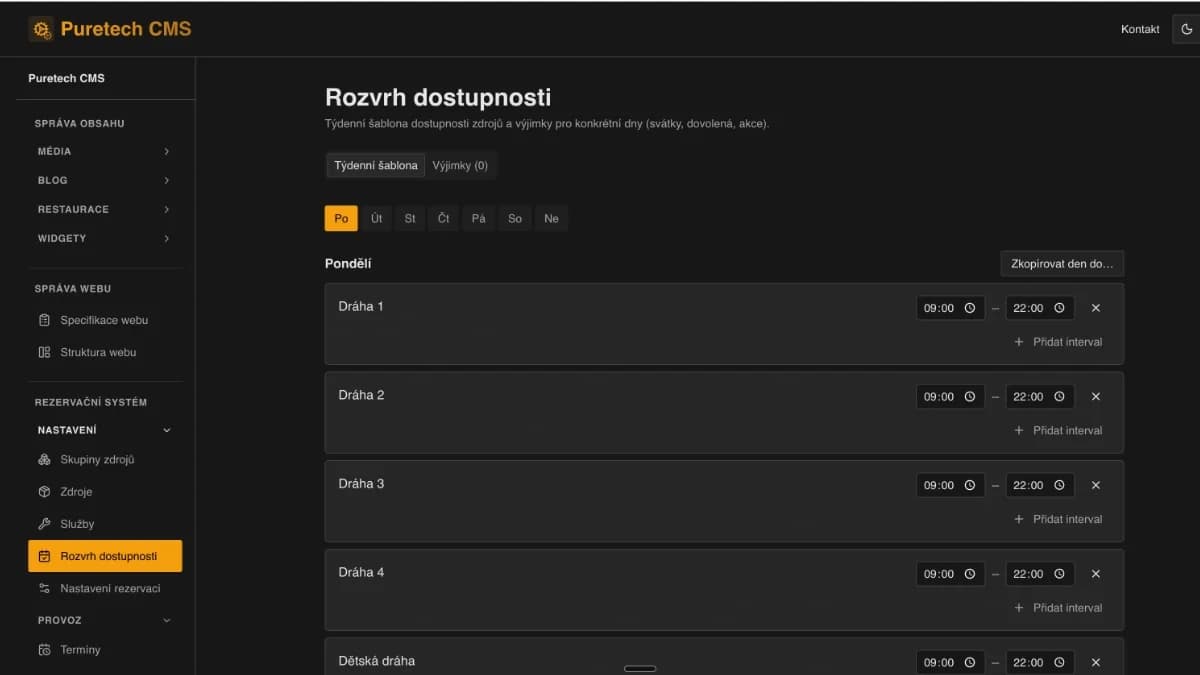Expand the RESTAURACE sidebar section
Screen dimensions: 1200x675
(x=104, y=209)
